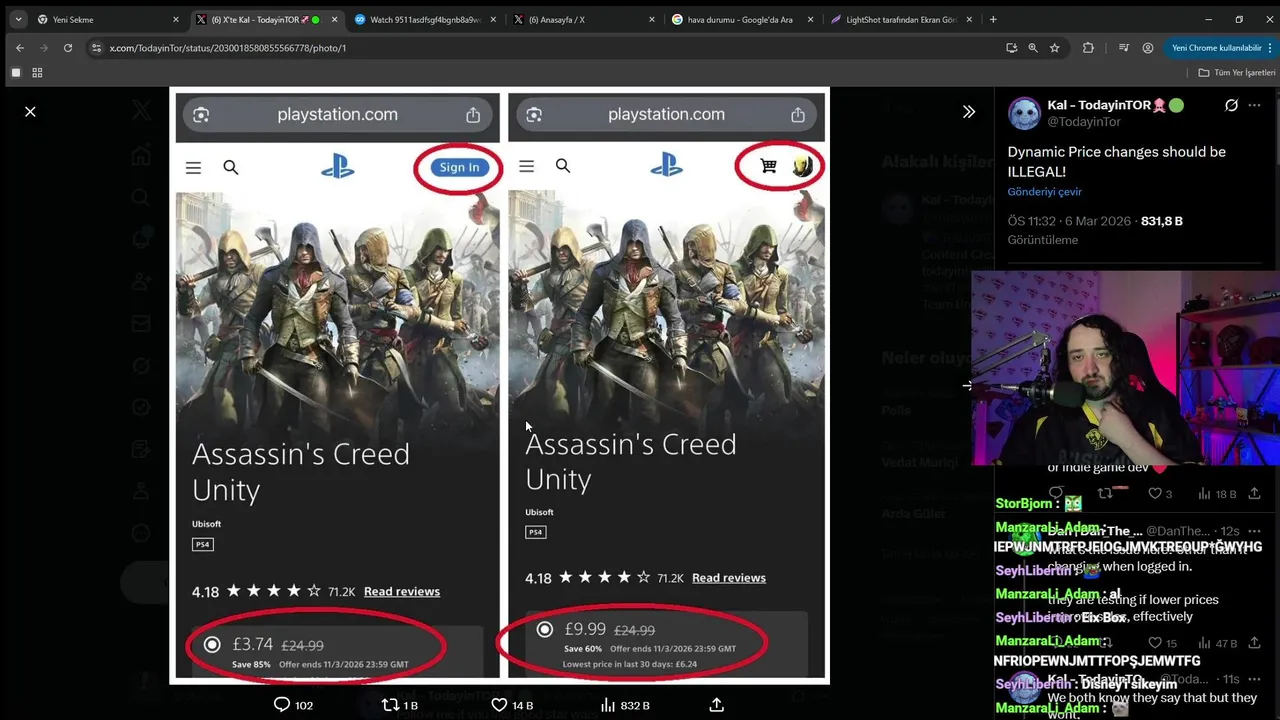Open site information icon in address bar
Image resolution: width=1280 pixels, height=720 pixels.
[96, 47]
